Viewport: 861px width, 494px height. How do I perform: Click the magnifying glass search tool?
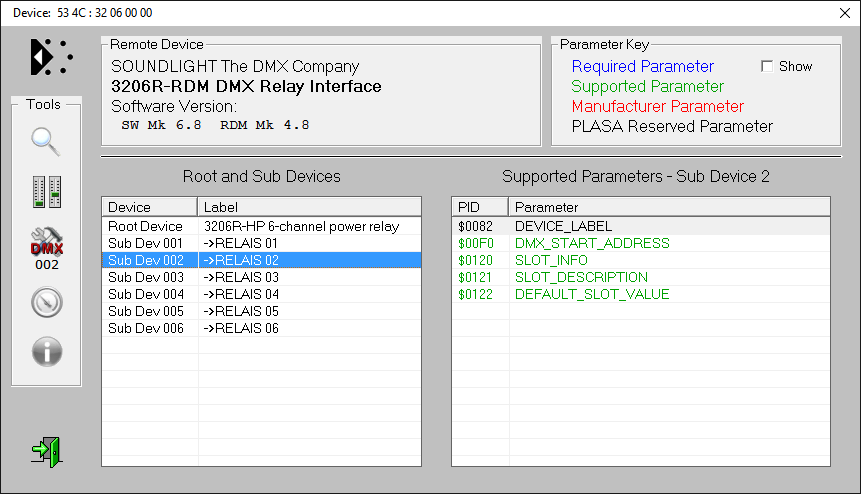tap(46, 142)
